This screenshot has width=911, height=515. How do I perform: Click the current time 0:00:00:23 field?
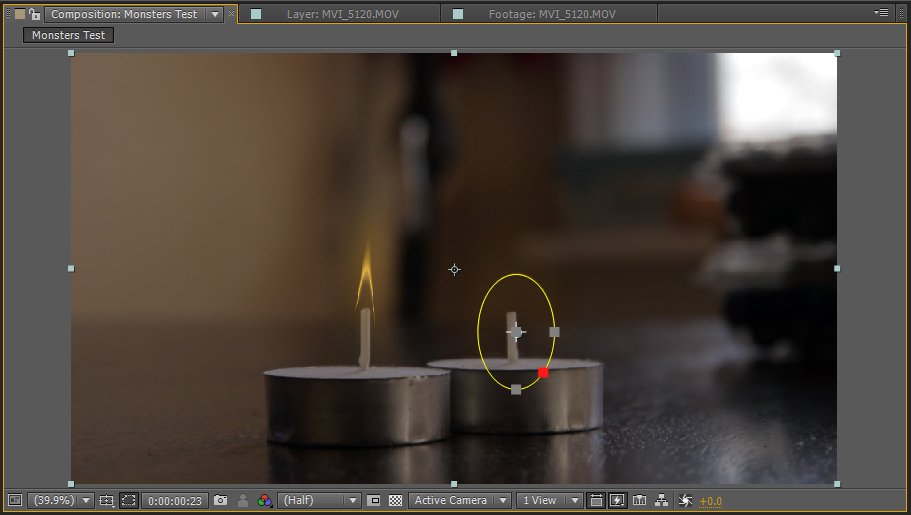(175, 500)
